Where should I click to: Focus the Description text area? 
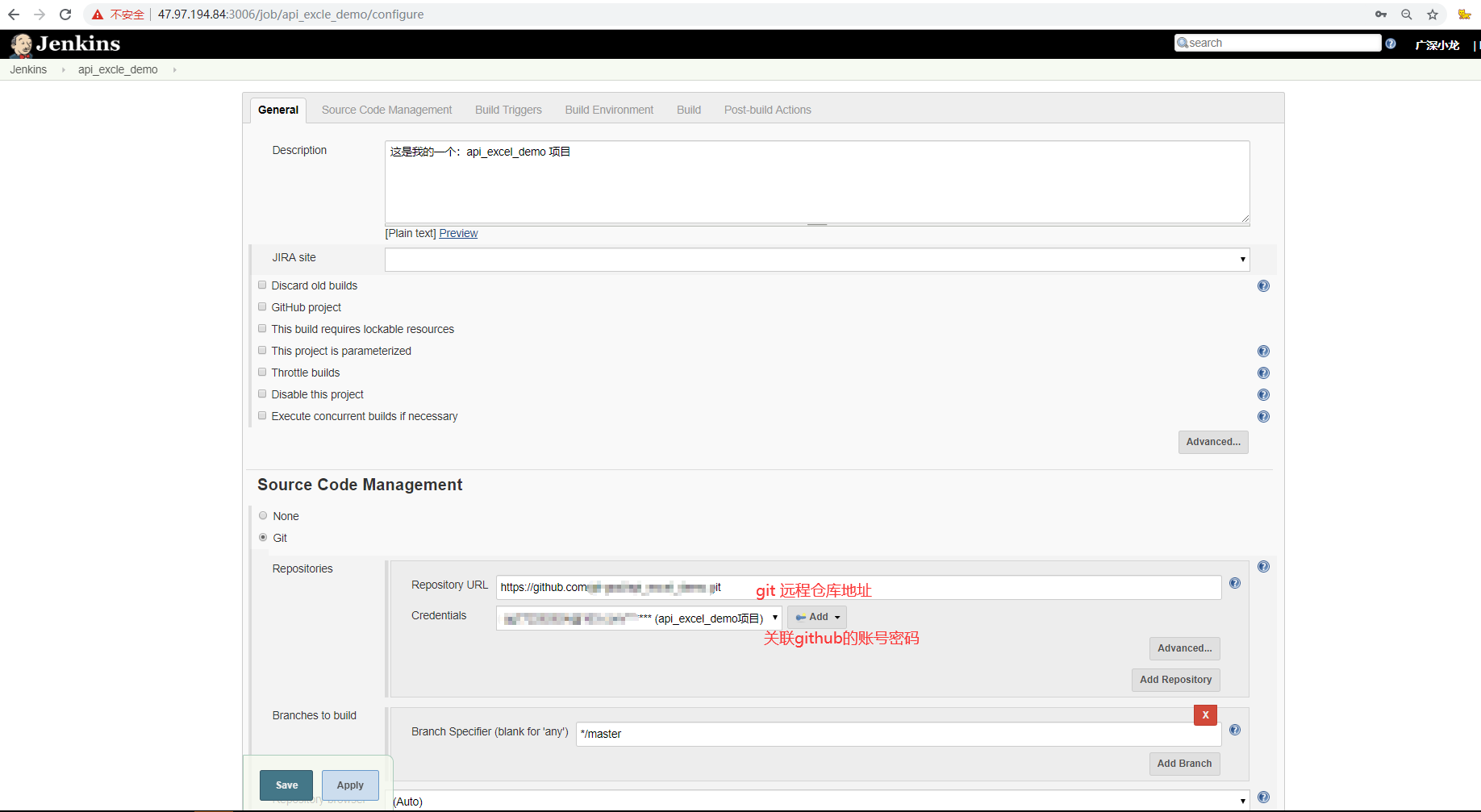tap(817, 182)
